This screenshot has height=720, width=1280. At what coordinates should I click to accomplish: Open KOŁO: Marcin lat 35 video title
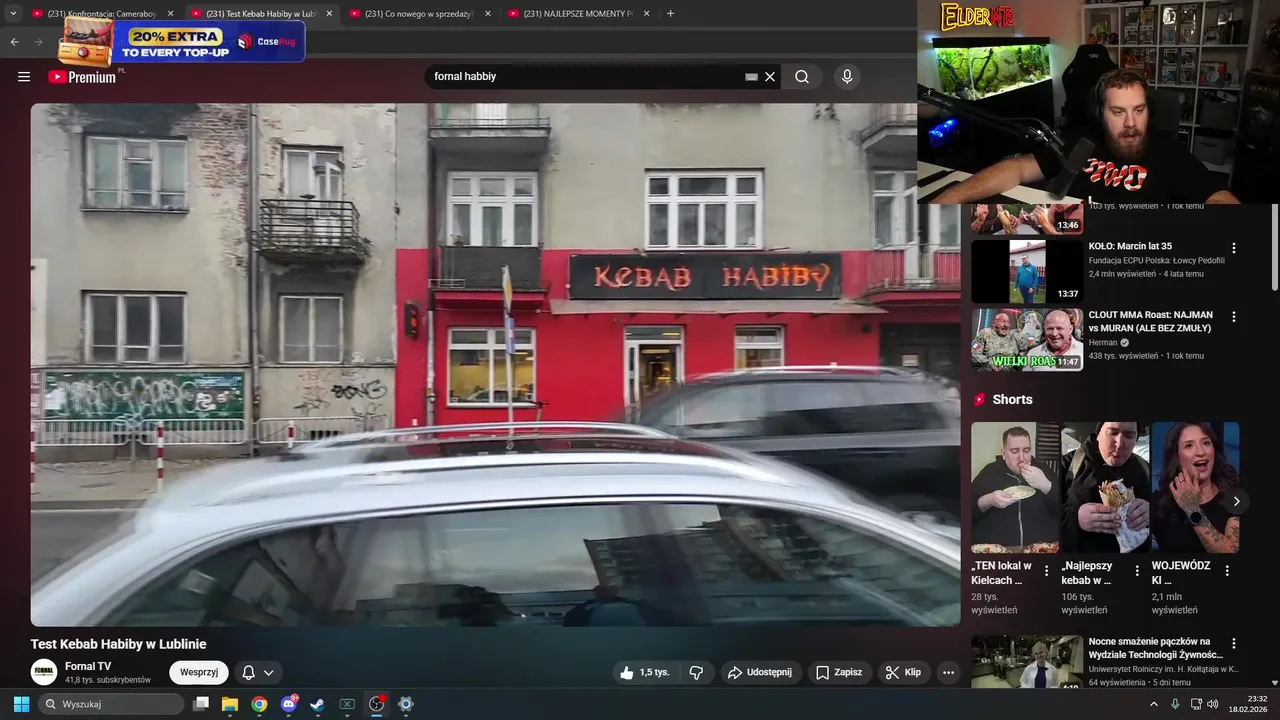coord(1130,246)
